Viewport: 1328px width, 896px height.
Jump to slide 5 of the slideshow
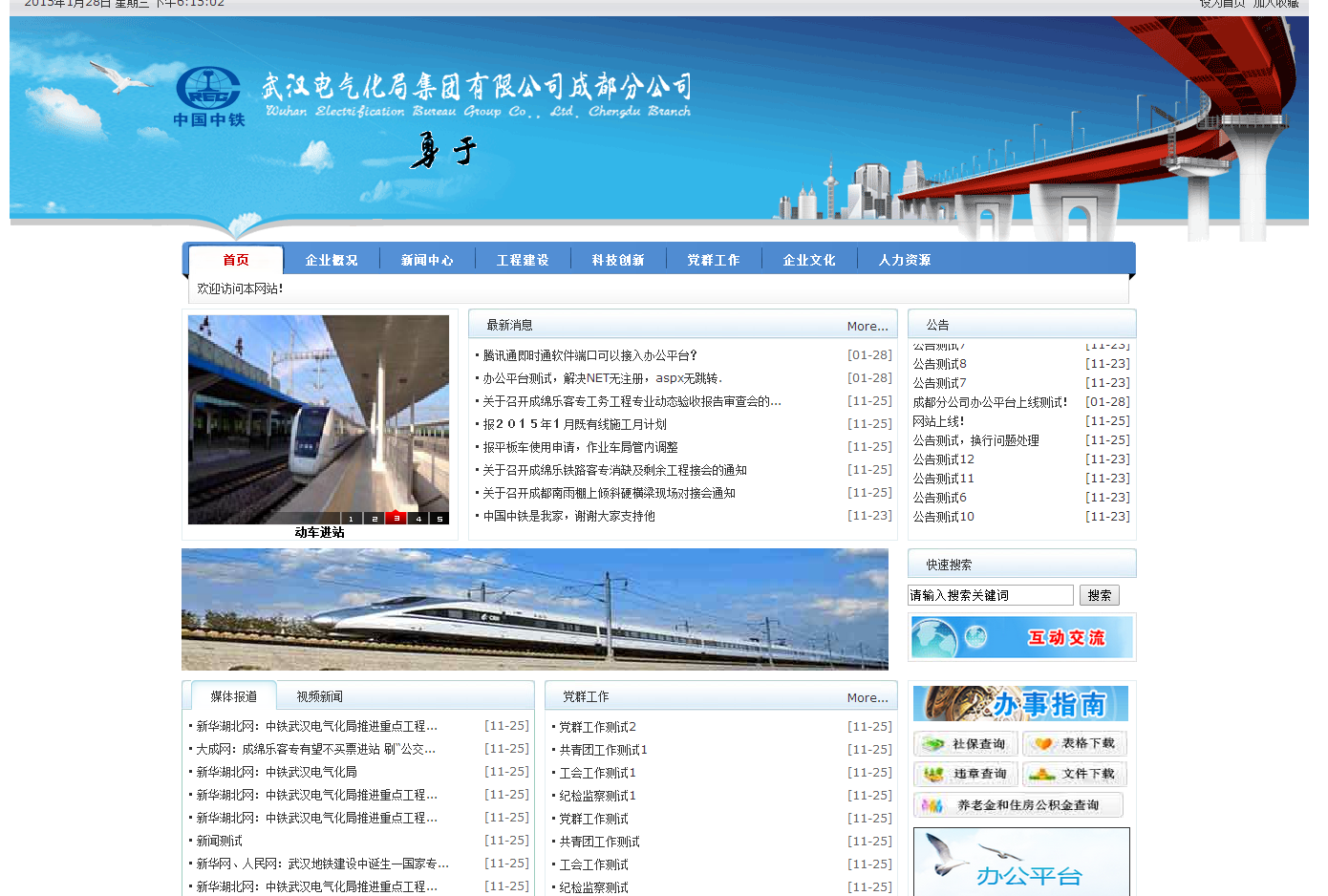pos(439,519)
